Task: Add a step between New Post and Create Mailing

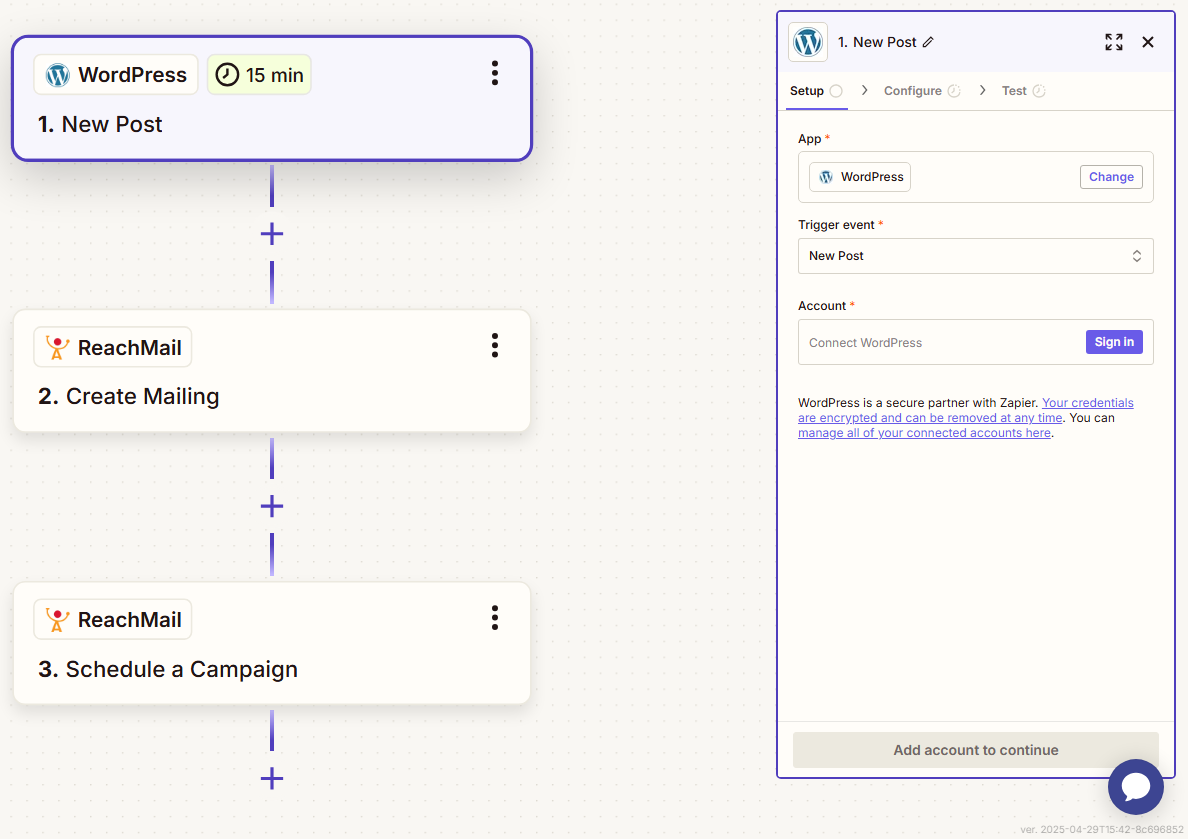Action: (x=272, y=233)
